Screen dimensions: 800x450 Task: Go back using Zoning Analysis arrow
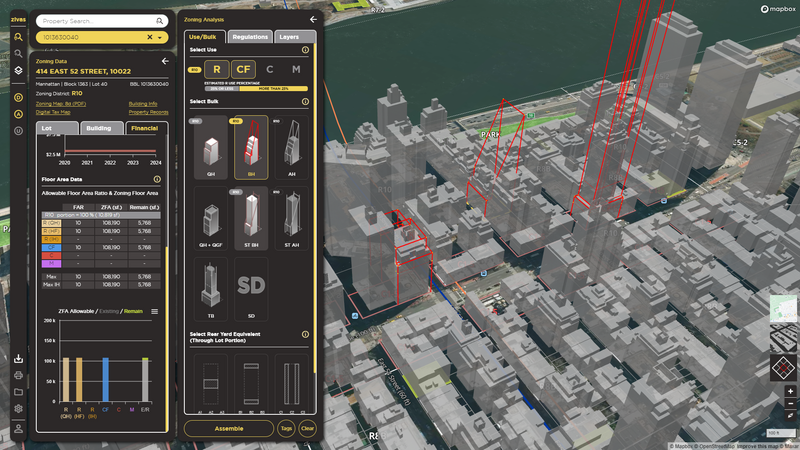click(x=313, y=19)
